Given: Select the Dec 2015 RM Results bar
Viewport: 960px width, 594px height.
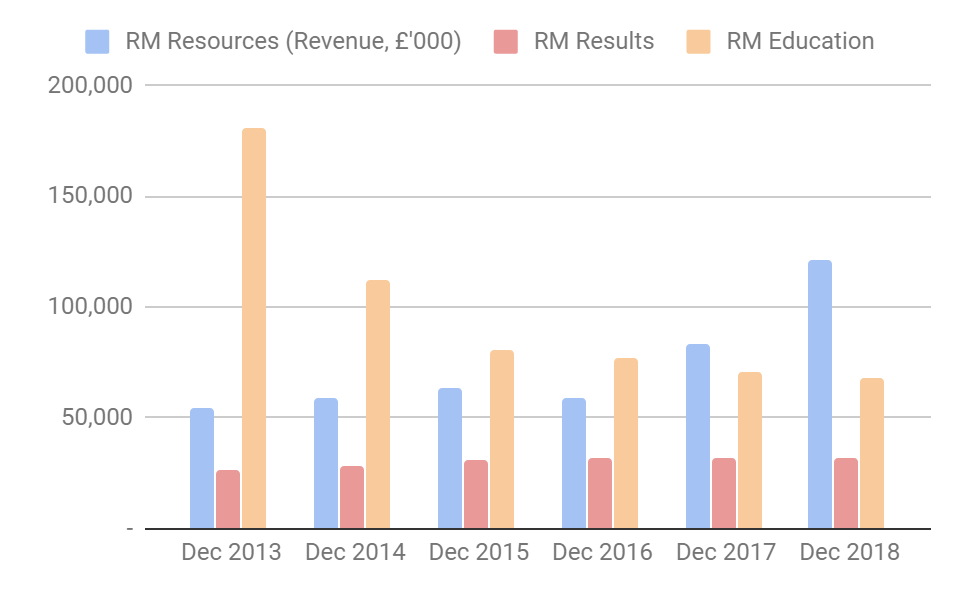Looking at the screenshot, I should pos(476,494).
